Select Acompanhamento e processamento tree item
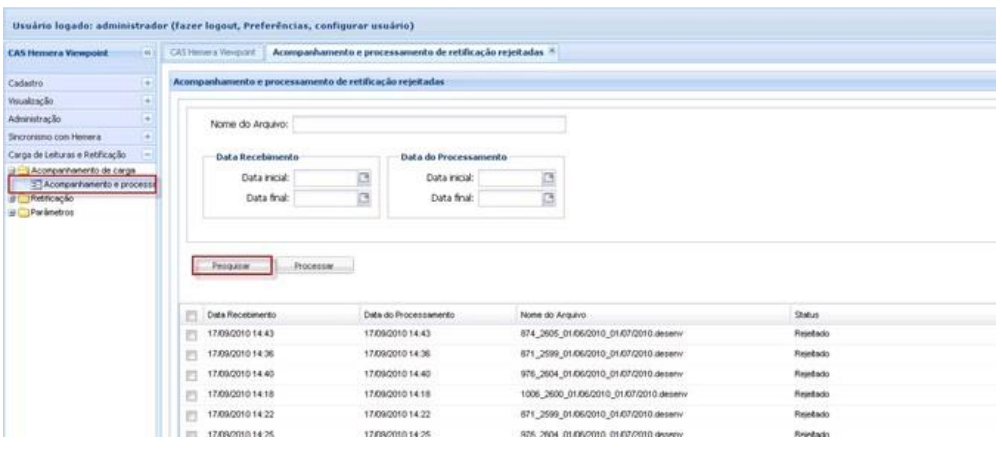Viewport: 1002px width, 453px height. point(90,184)
